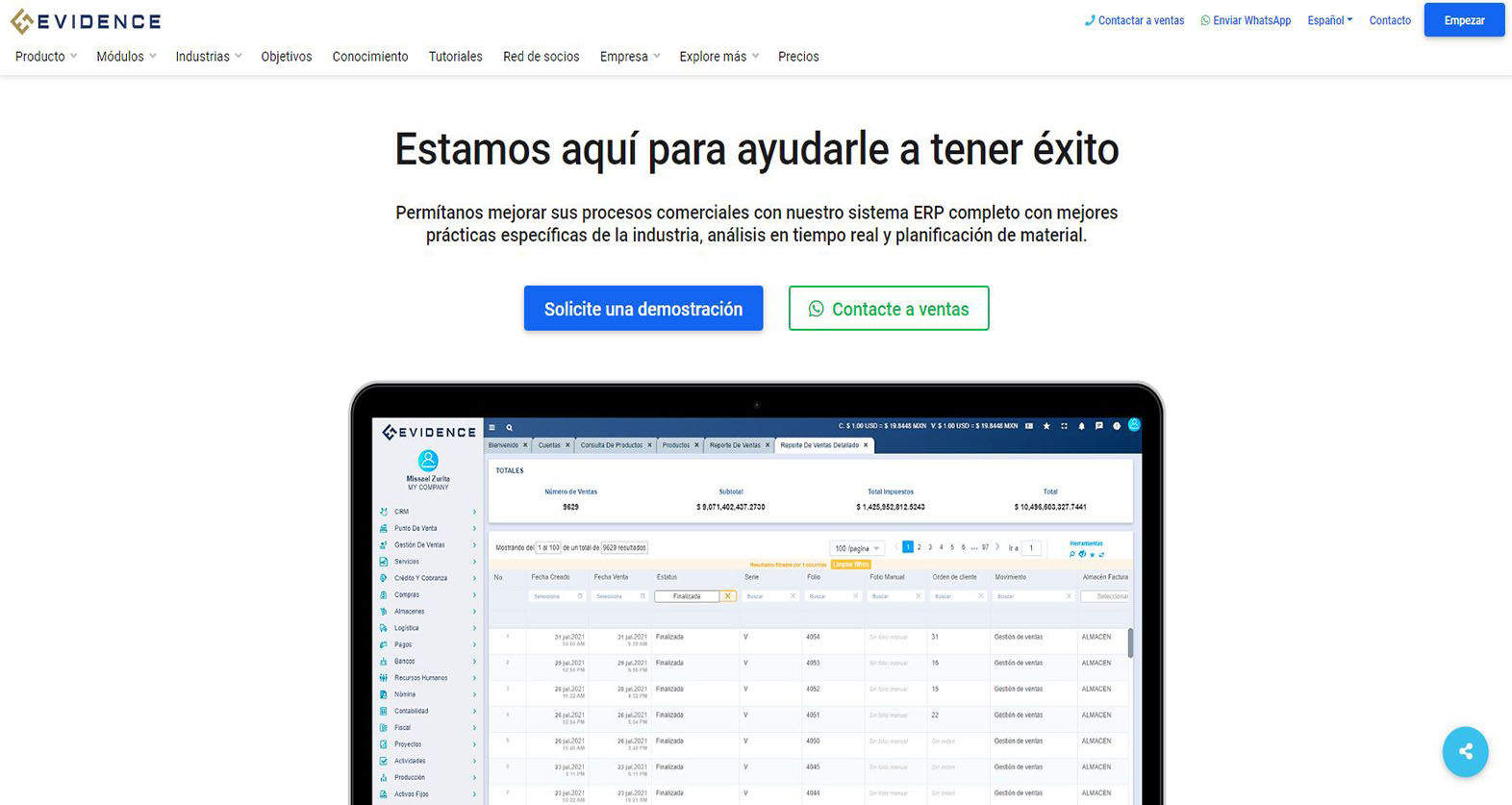Viewport: 1512px width, 805px height.
Task: Click the Finalizada Estatus filter field
Action: point(687,596)
